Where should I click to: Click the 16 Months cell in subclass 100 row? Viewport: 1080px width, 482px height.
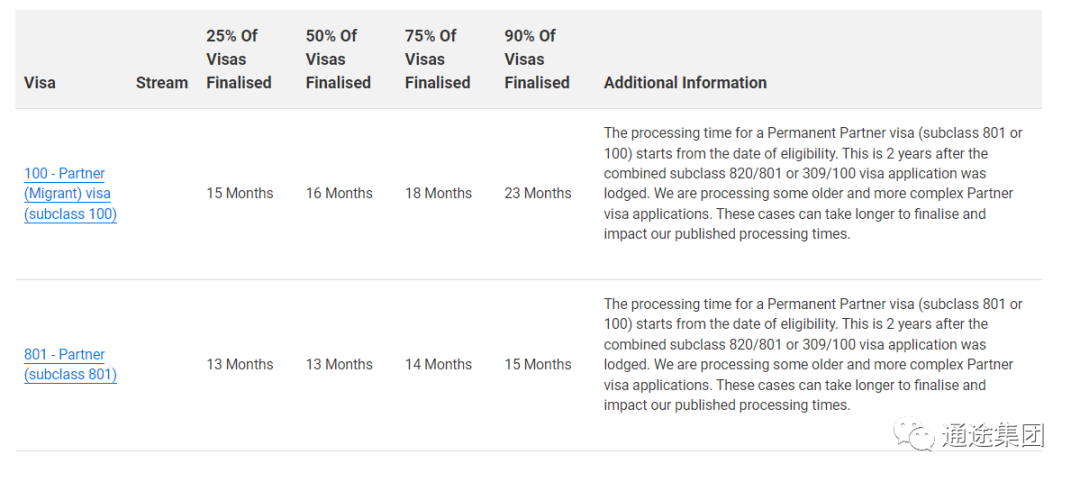339,193
